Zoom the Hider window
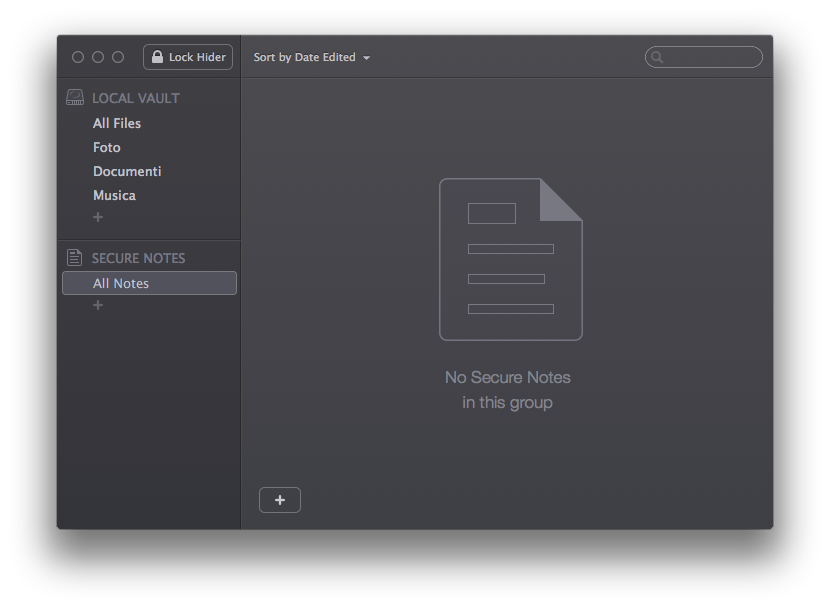The height and width of the screenshot is (608, 830). (x=118, y=57)
